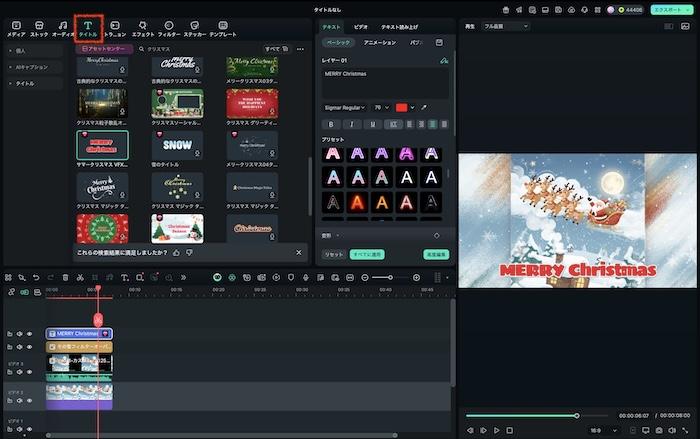Switch to the ビデオ tab
This screenshot has height=439, width=700.
tap(361, 27)
